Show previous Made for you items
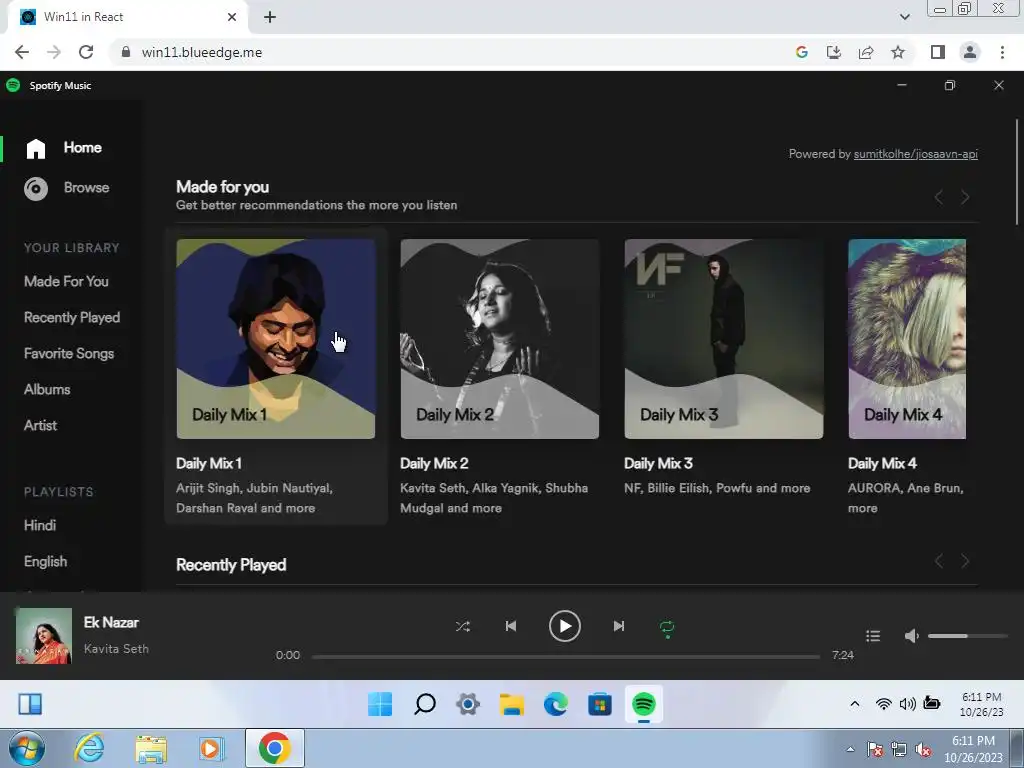 point(938,197)
